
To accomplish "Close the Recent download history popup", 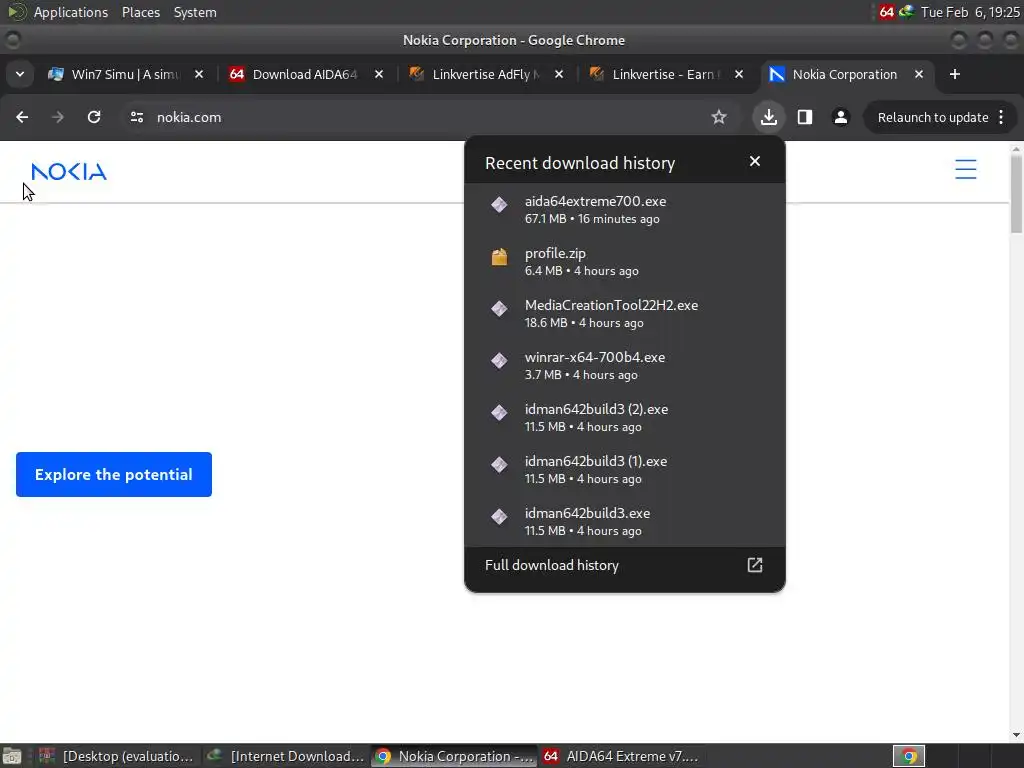I will pyautogui.click(x=755, y=161).
